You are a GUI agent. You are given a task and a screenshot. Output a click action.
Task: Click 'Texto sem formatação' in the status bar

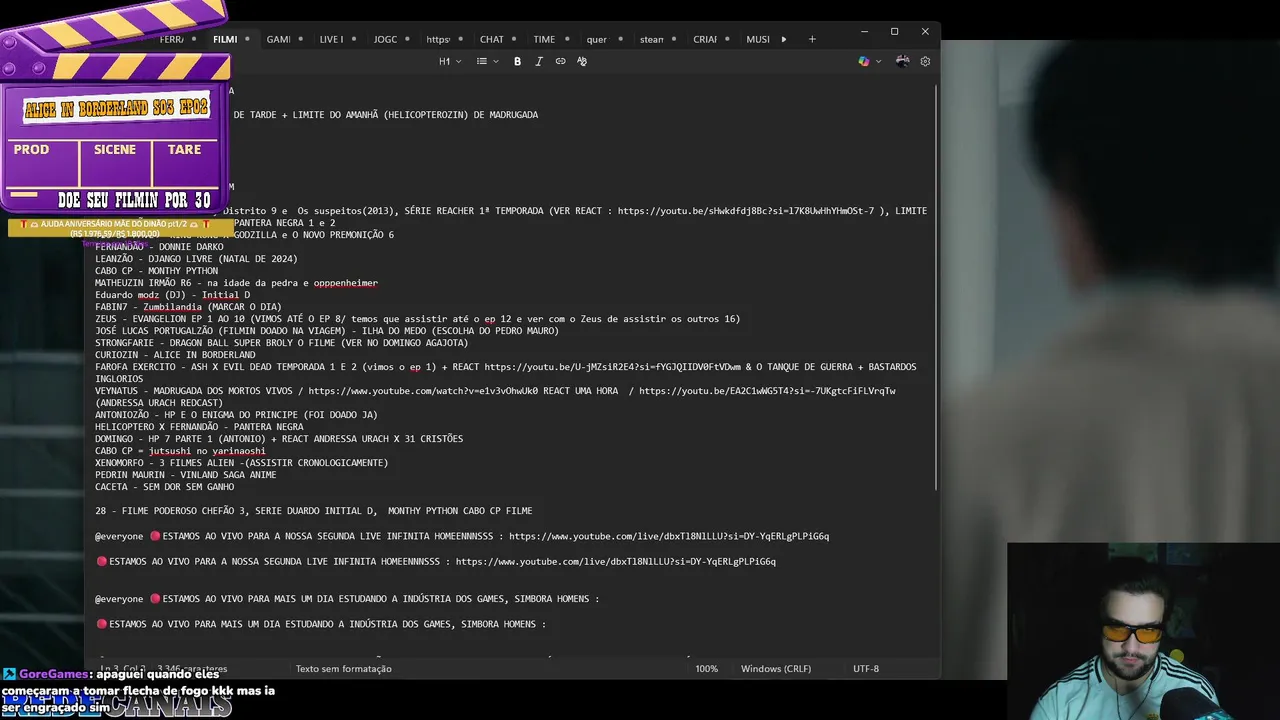343,668
